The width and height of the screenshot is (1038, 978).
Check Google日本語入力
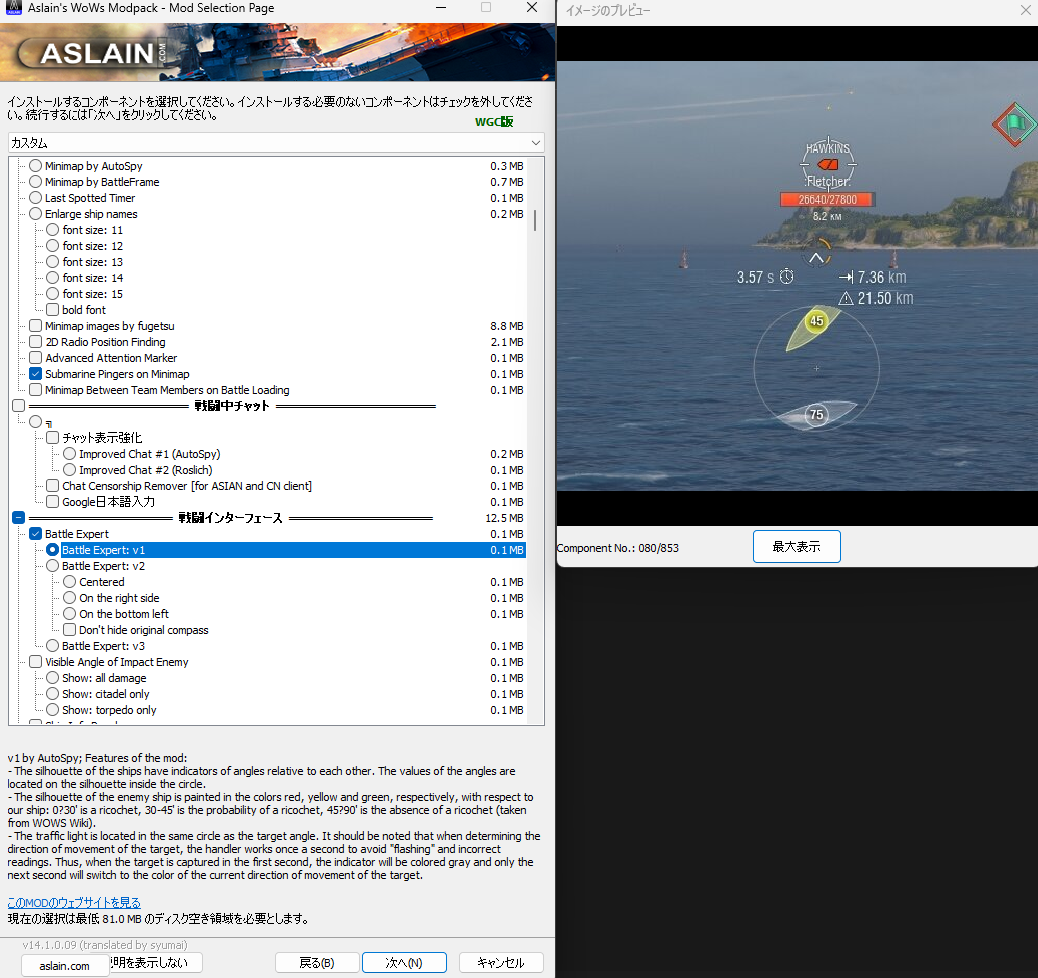tap(52, 502)
